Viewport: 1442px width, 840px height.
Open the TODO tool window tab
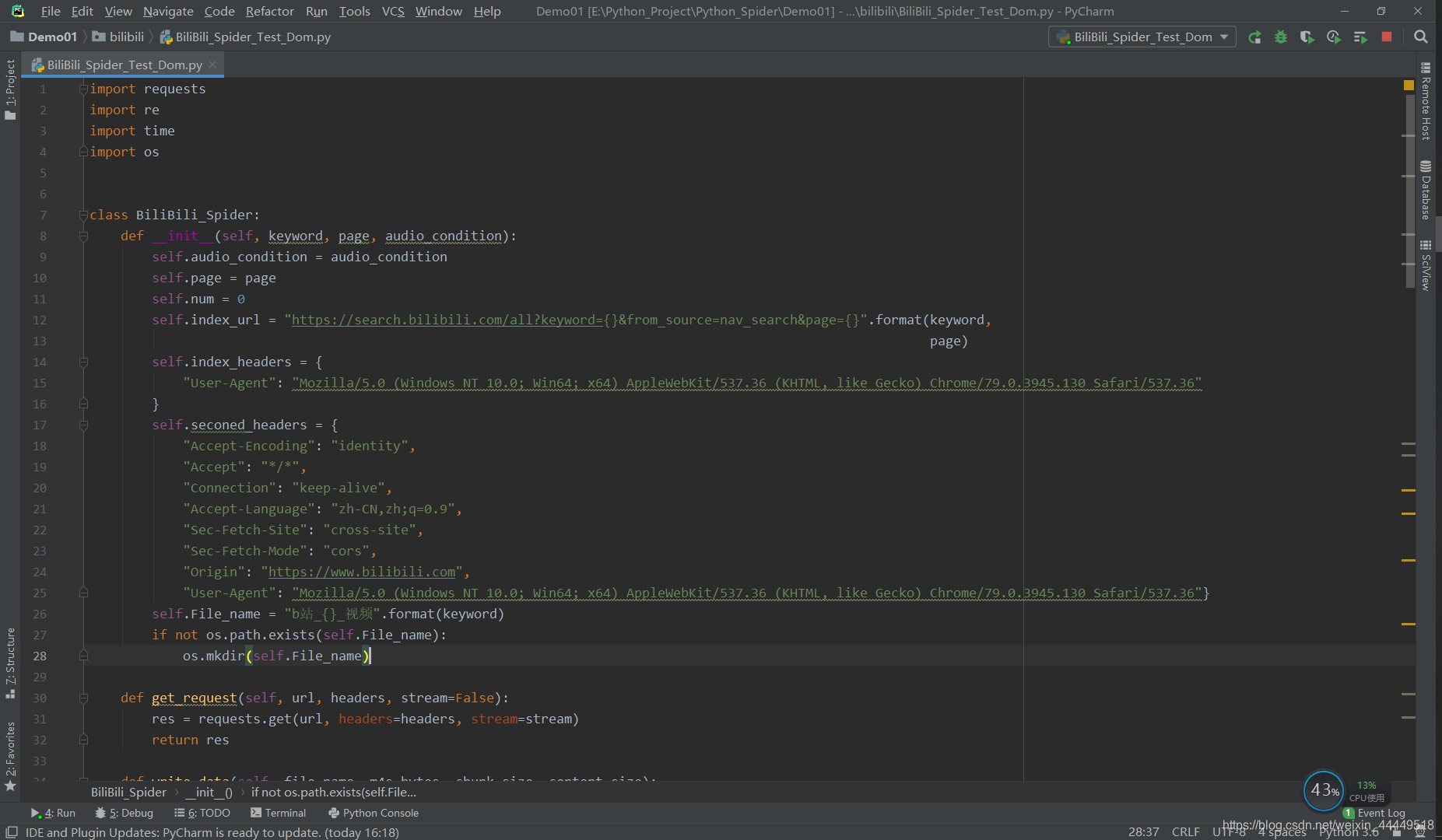(x=202, y=813)
